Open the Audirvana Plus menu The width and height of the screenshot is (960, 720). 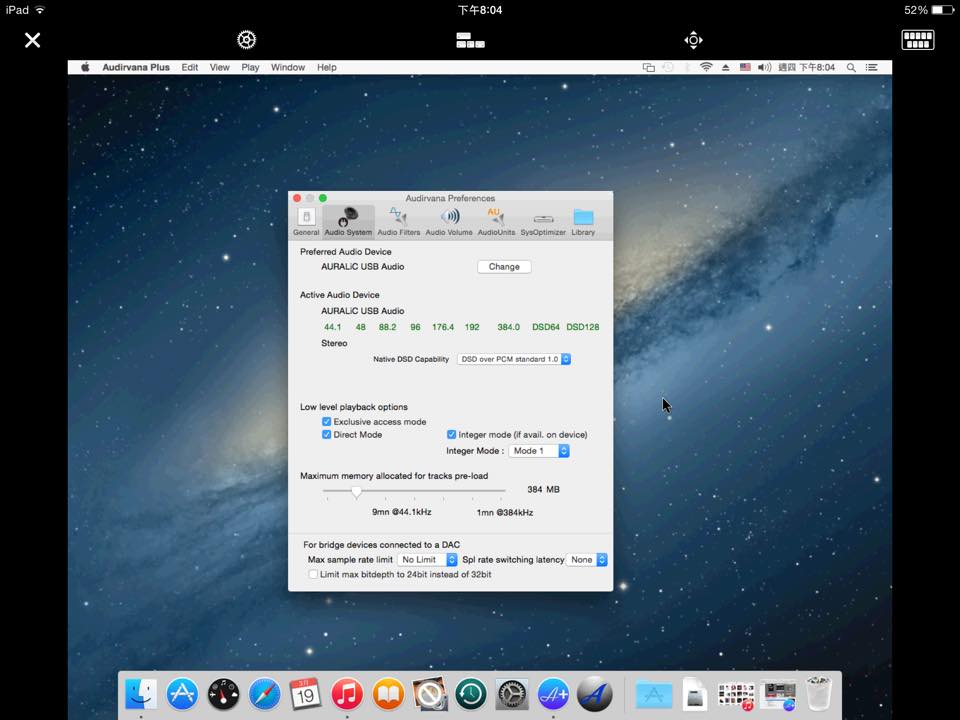coord(136,67)
